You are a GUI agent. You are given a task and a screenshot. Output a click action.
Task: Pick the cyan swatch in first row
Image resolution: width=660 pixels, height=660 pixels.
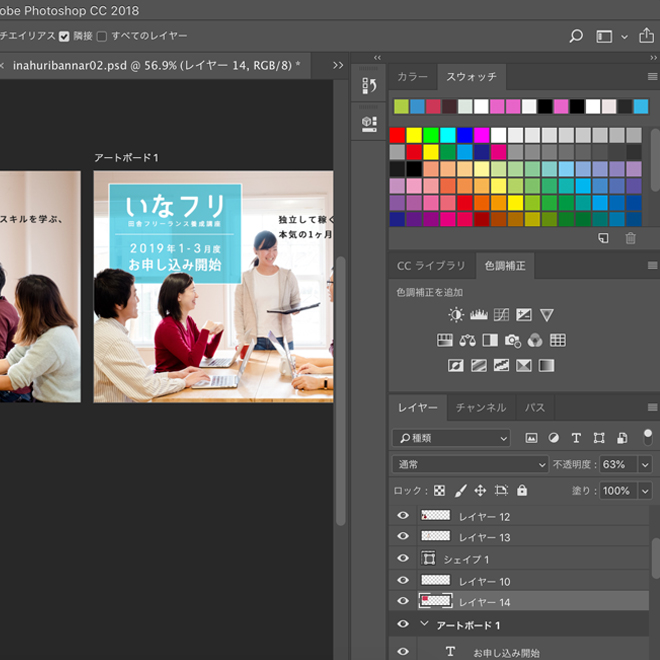tap(447, 136)
